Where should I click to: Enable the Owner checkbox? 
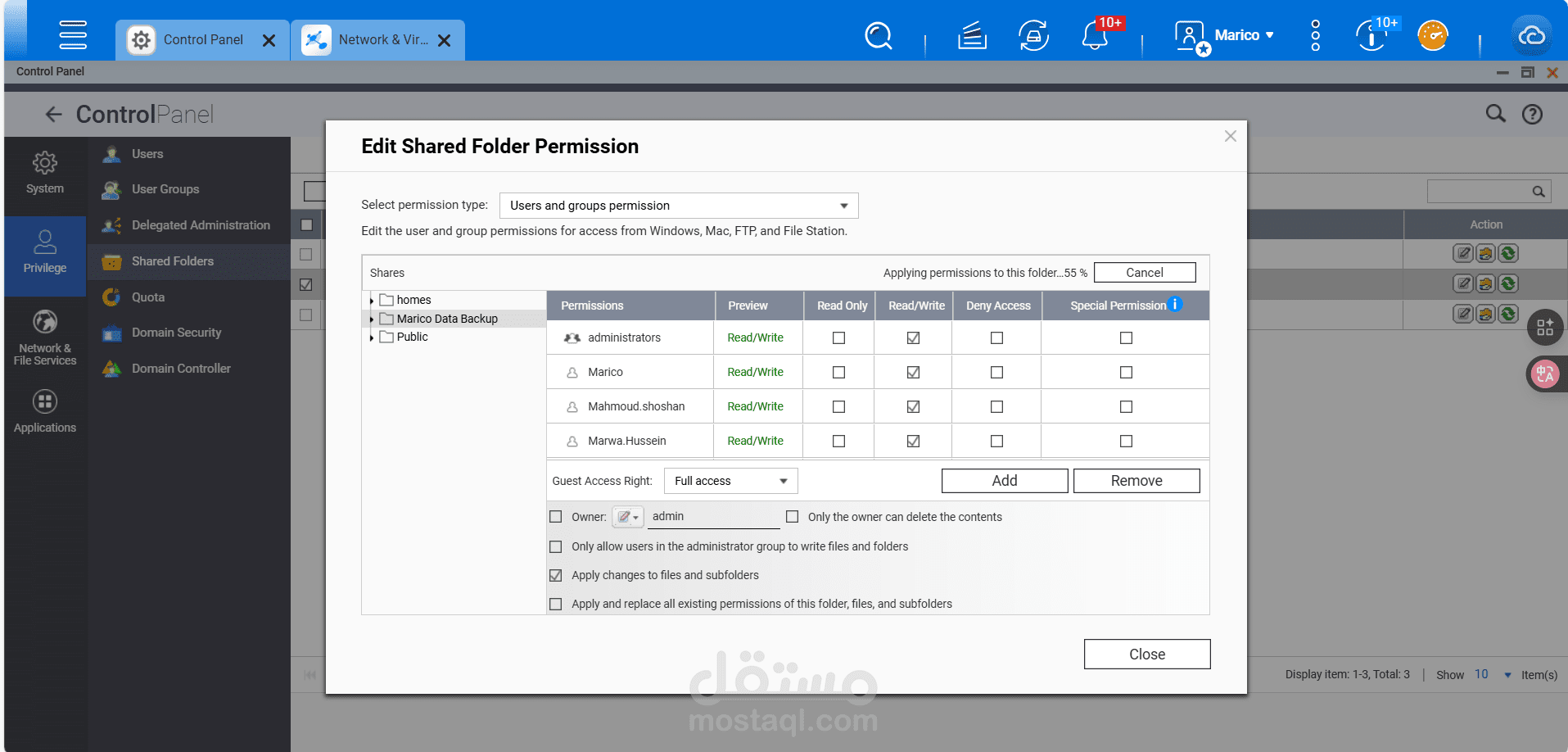click(x=556, y=517)
